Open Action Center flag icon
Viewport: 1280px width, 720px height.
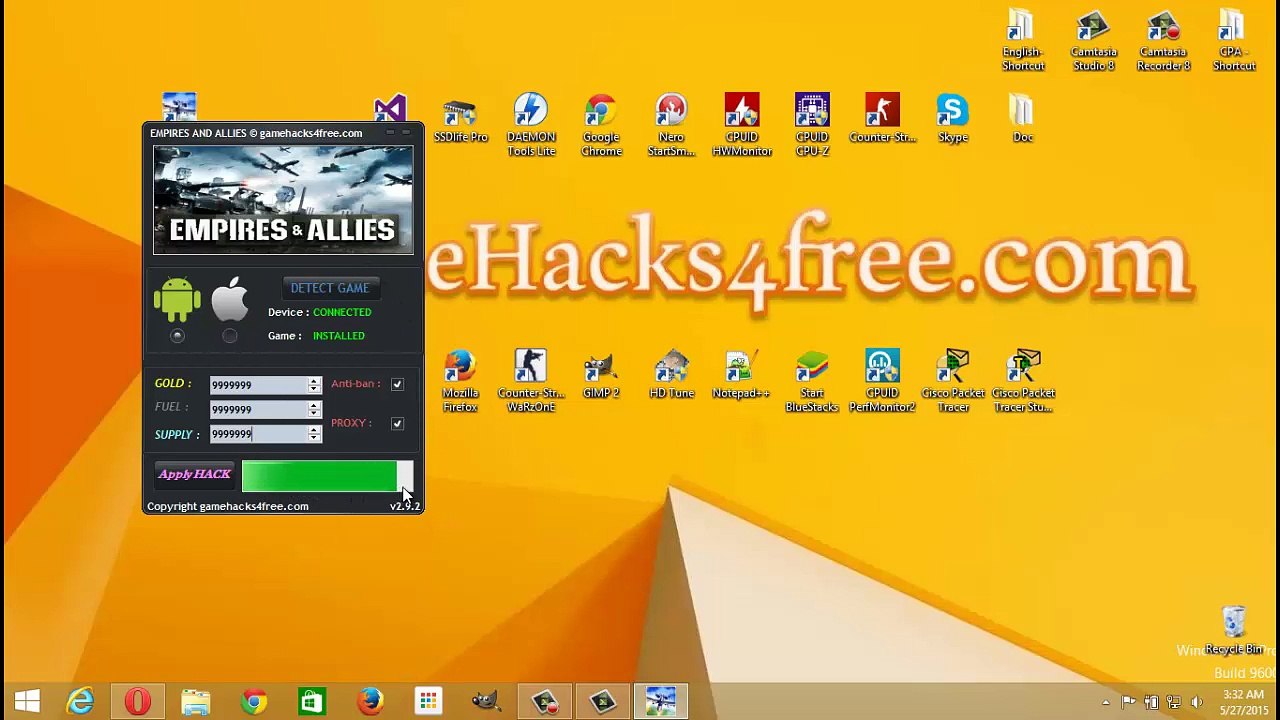[1128, 702]
